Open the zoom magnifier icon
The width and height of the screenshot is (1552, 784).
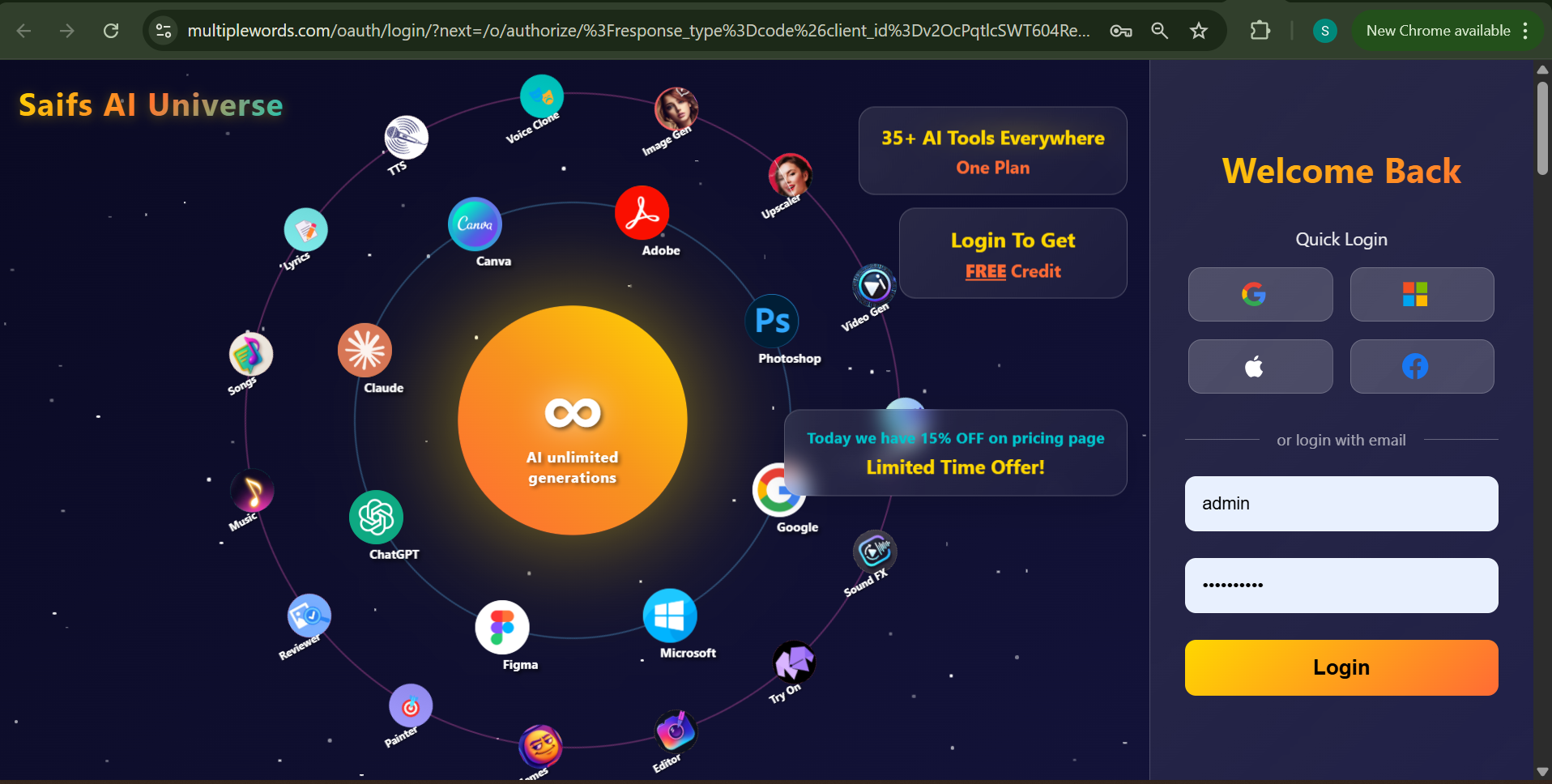tap(1160, 31)
